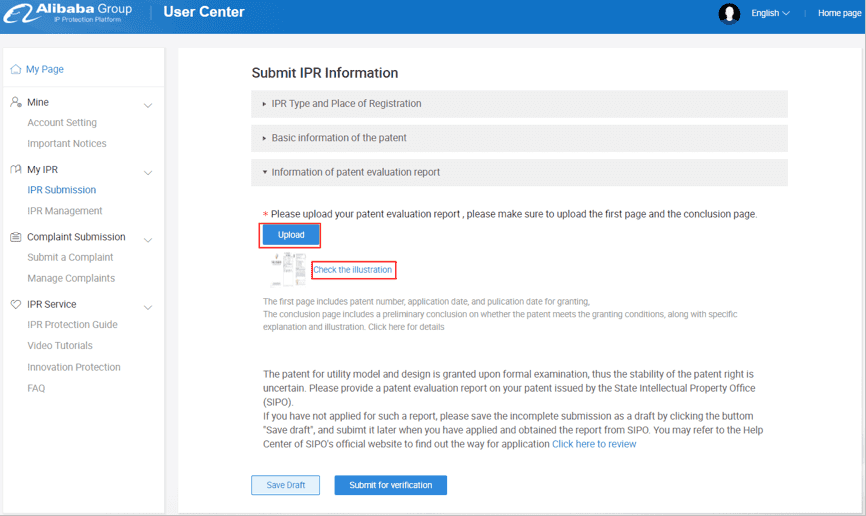The height and width of the screenshot is (516, 866).
Task: Click the Mine person icon
Action: click(16, 102)
